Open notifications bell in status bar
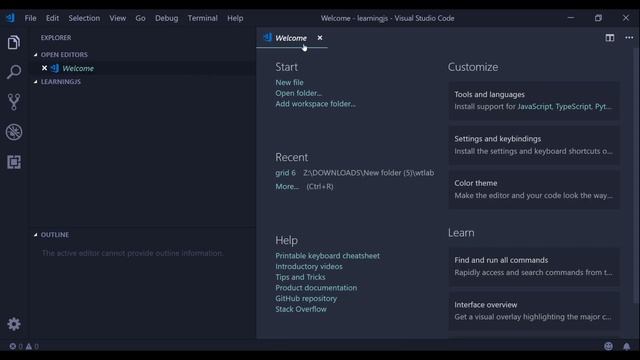Viewport: 640px width, 360px height. pyautogui.click(x=627, y=347)
